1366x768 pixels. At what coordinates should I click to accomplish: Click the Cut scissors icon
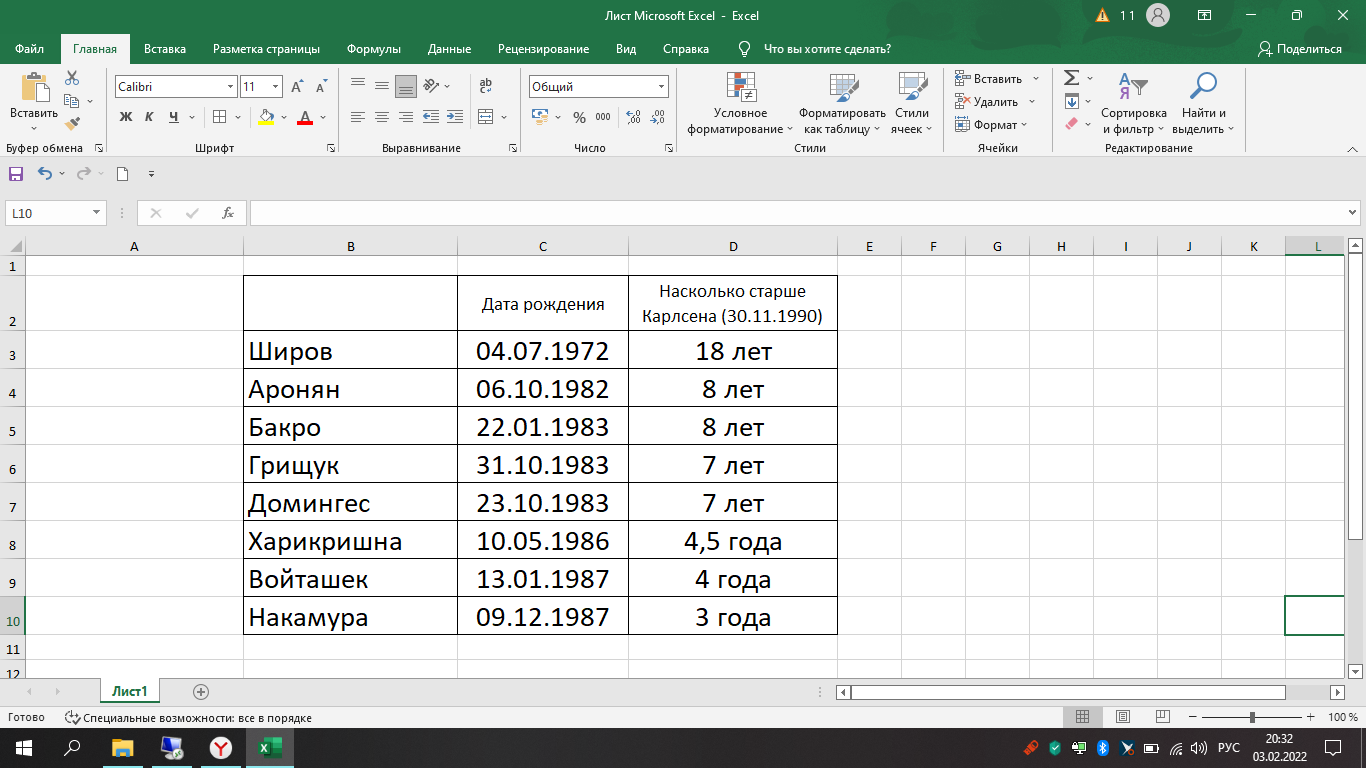point(72,78)
